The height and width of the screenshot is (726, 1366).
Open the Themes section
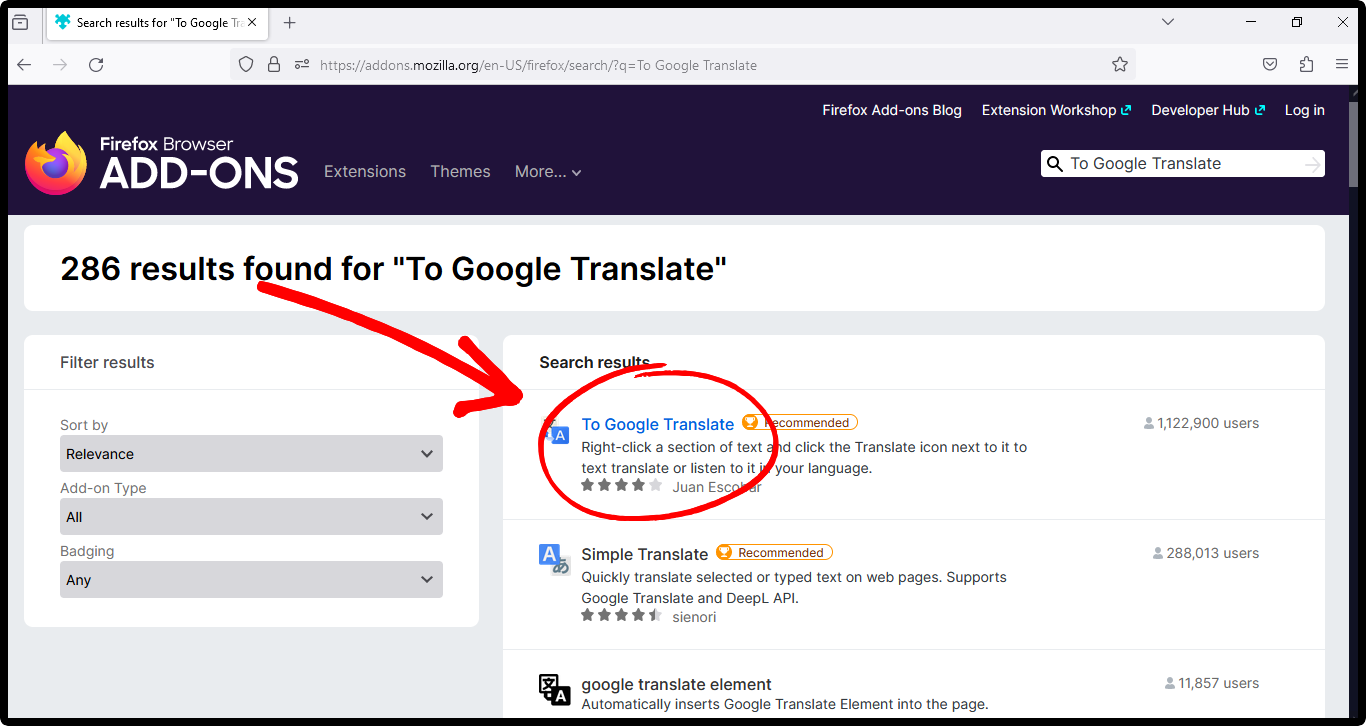click(460, 172)
